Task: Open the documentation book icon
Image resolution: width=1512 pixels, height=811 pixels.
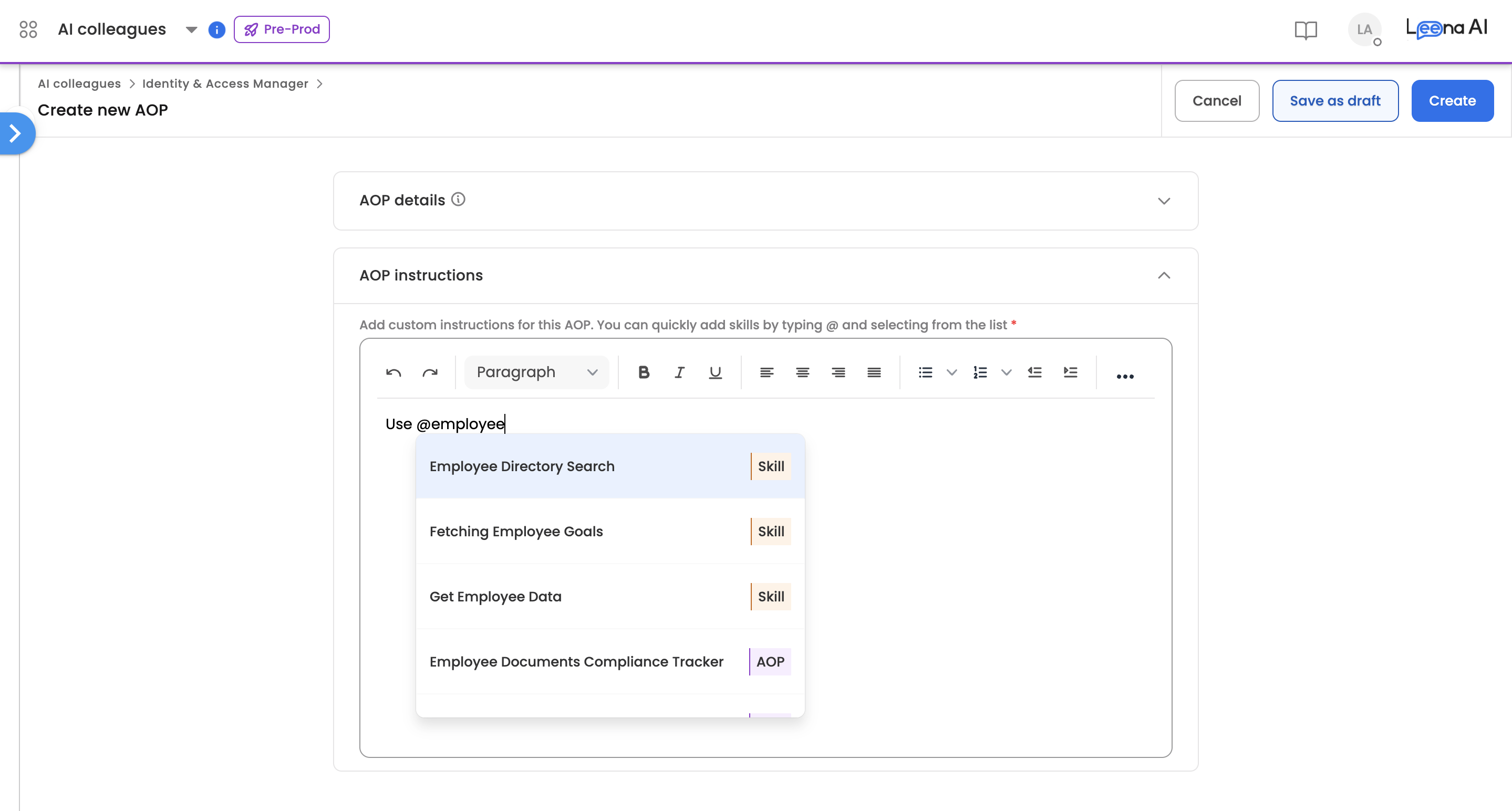Action: tap(1306, 30)
